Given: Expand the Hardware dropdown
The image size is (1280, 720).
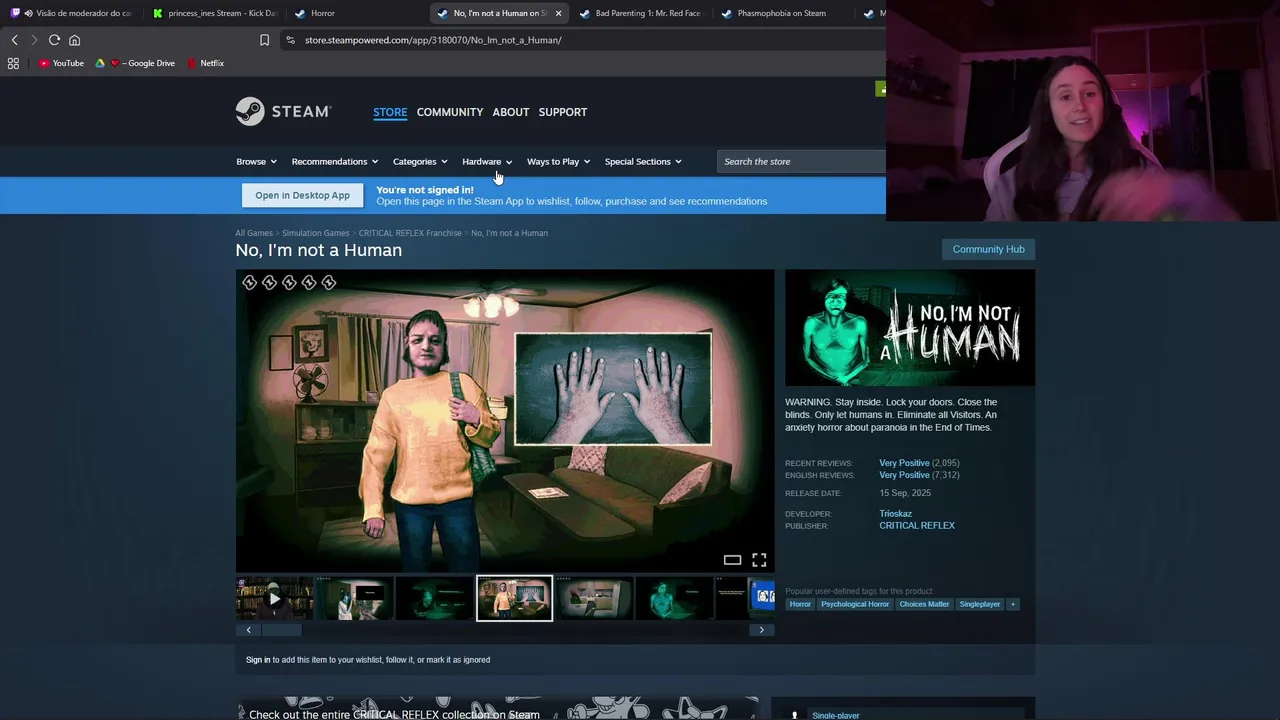Looking at the screenshot, I should (487, 161).
